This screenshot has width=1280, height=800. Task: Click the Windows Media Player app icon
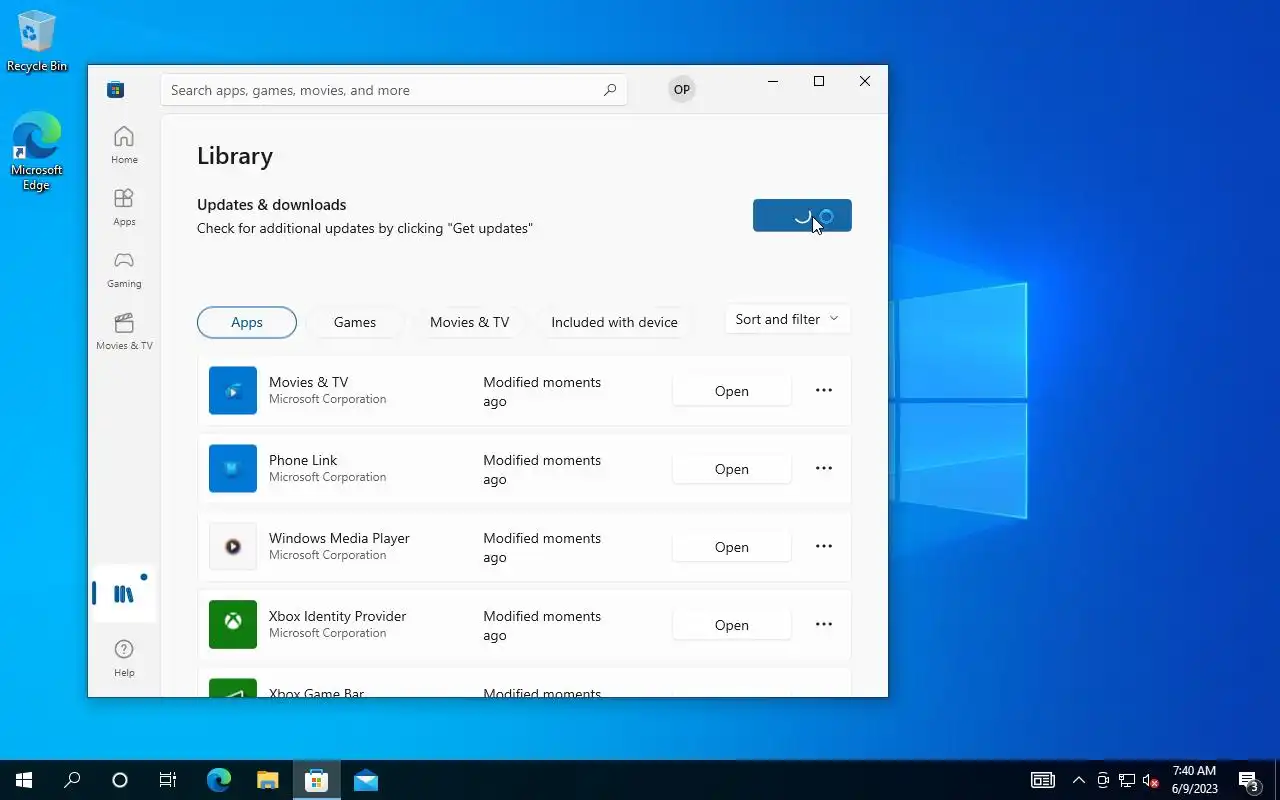[233, 547]
